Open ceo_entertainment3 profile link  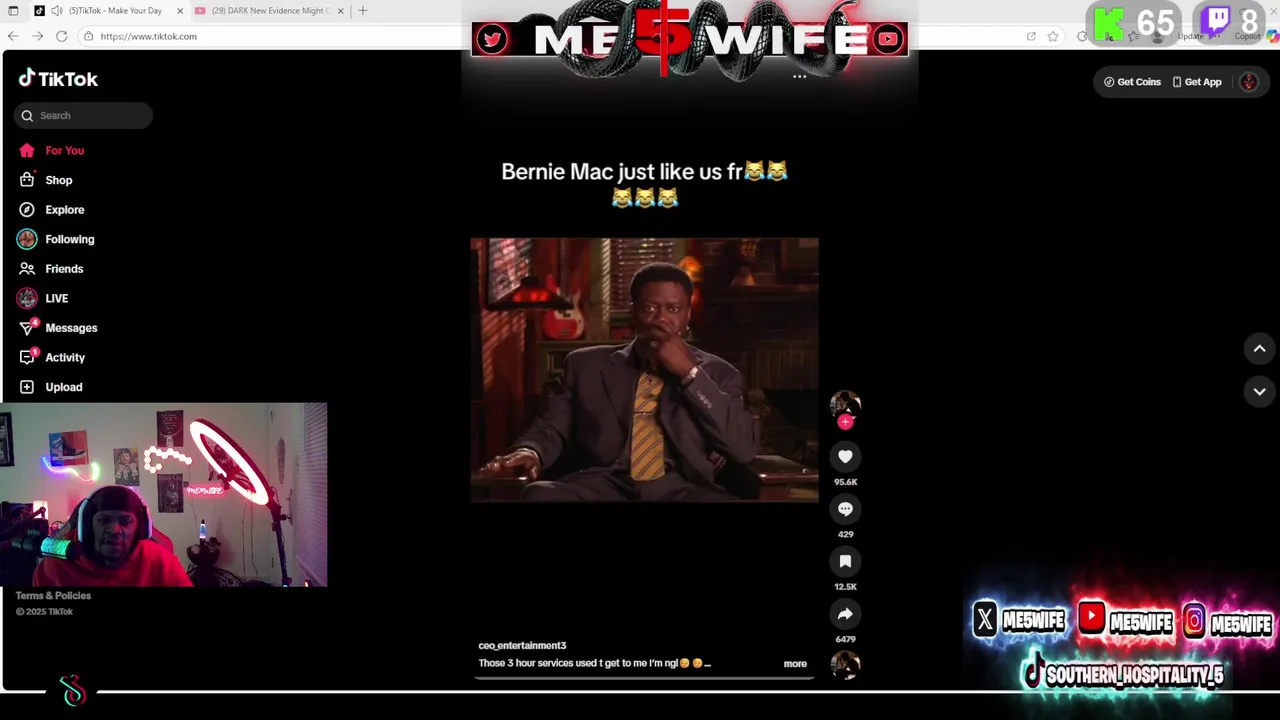[522, 646]
